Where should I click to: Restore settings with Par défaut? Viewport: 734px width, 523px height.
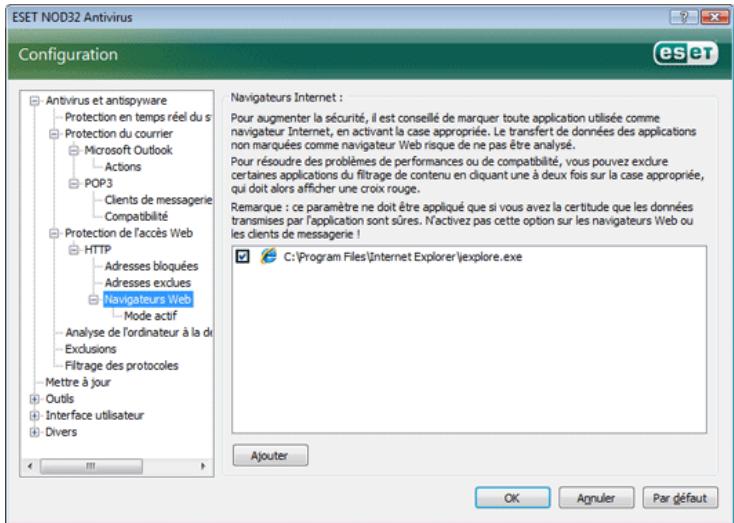[x=680, y=498]
